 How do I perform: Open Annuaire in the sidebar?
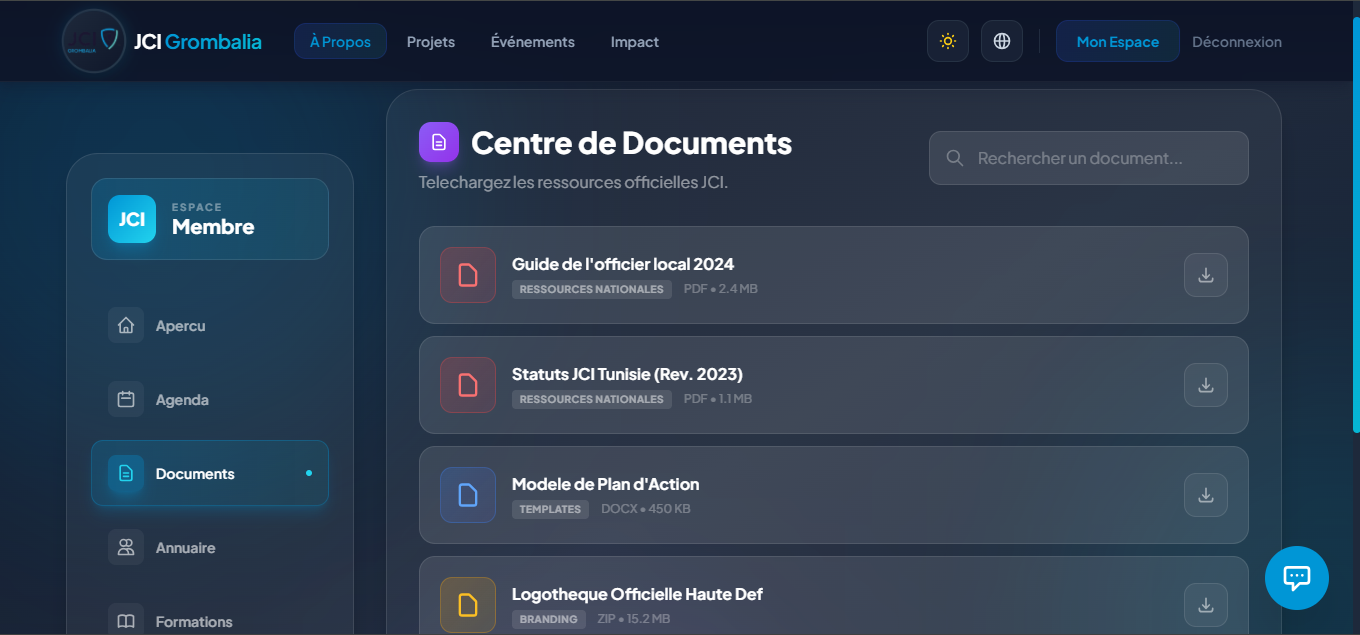click(x=210, y=548)
